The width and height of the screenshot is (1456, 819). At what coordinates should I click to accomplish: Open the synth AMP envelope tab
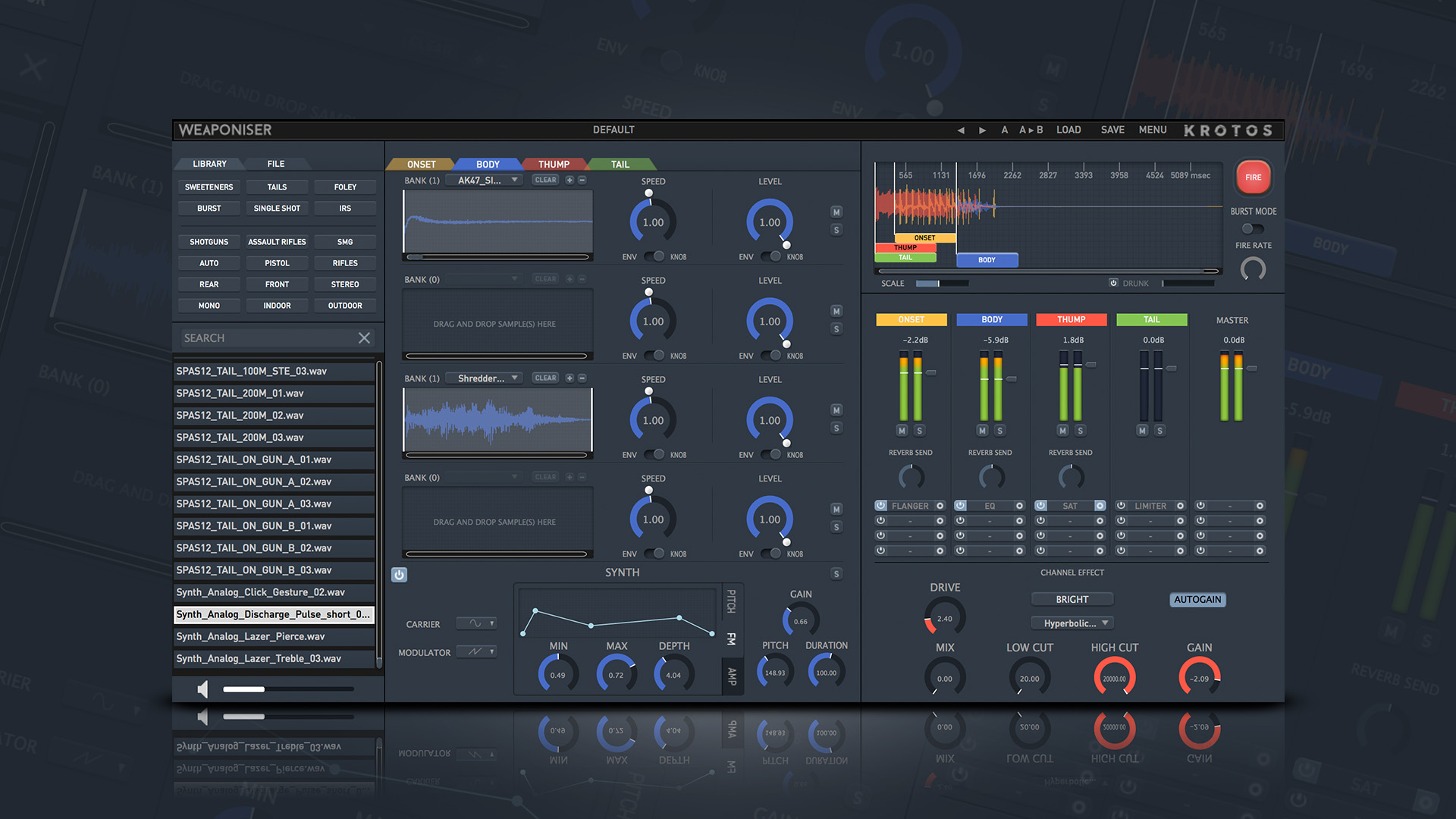732,676
